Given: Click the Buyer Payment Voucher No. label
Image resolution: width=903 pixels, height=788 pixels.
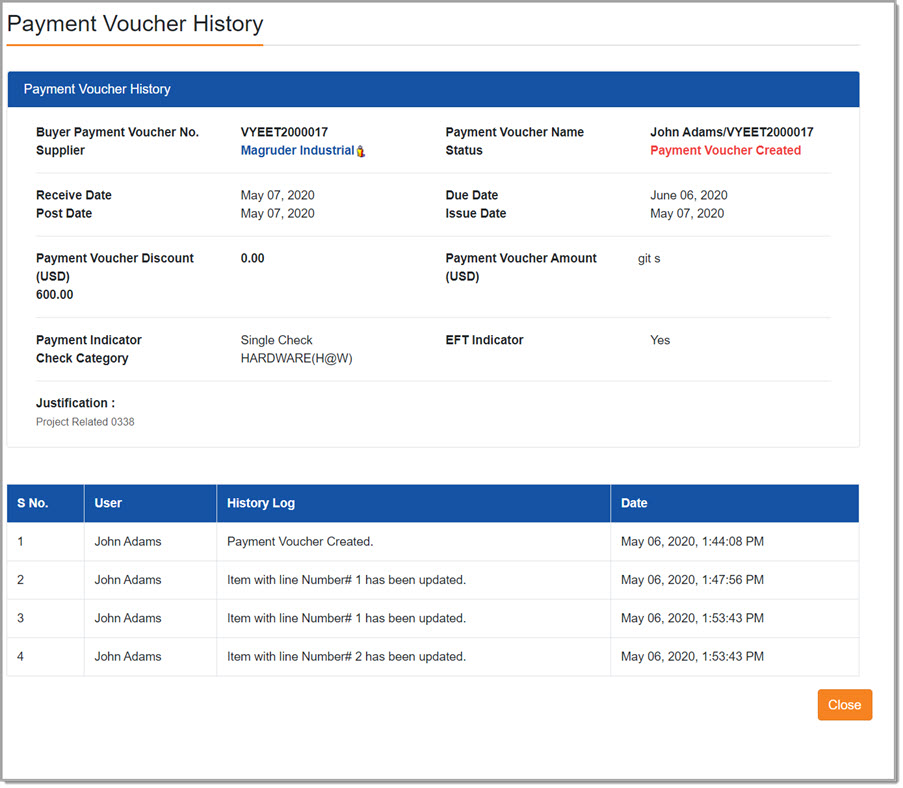Looking at the screenshot, I should [x=117, y=132].
